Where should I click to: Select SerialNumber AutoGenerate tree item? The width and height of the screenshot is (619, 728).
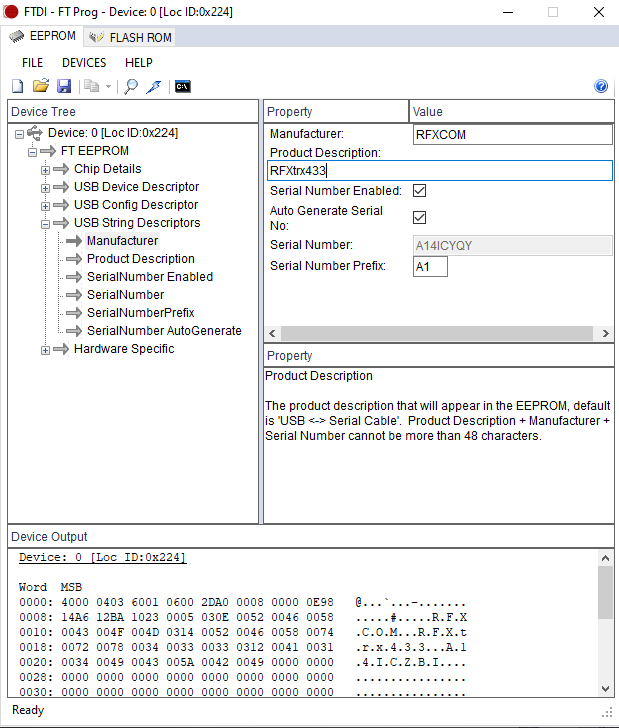164,331
